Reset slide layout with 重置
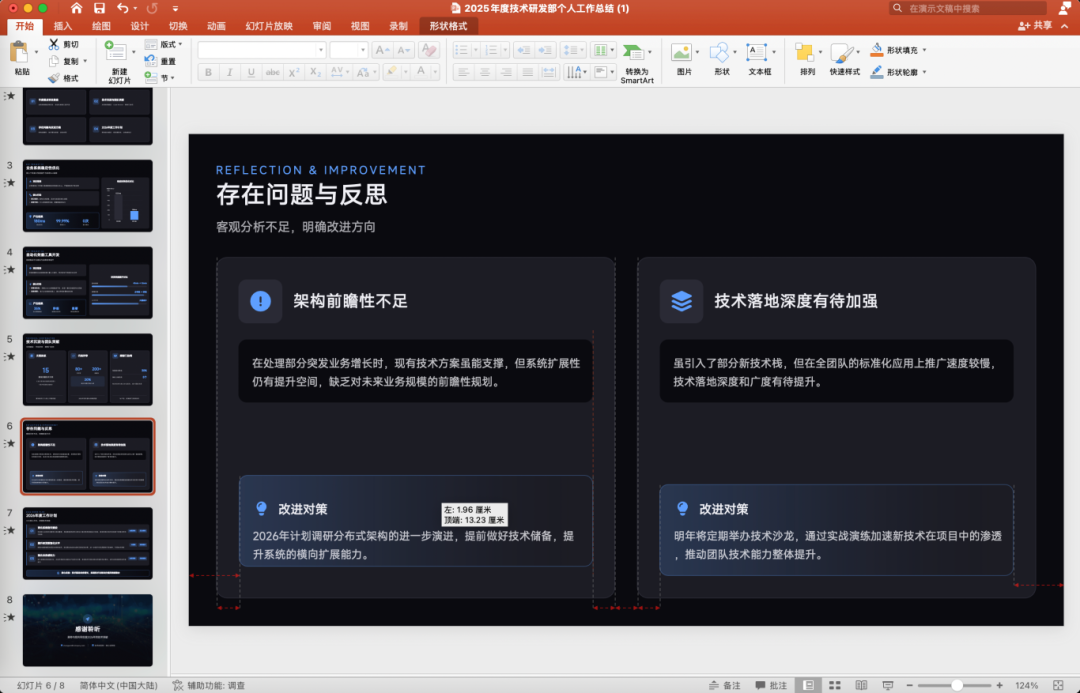 (x=160, y=61)
